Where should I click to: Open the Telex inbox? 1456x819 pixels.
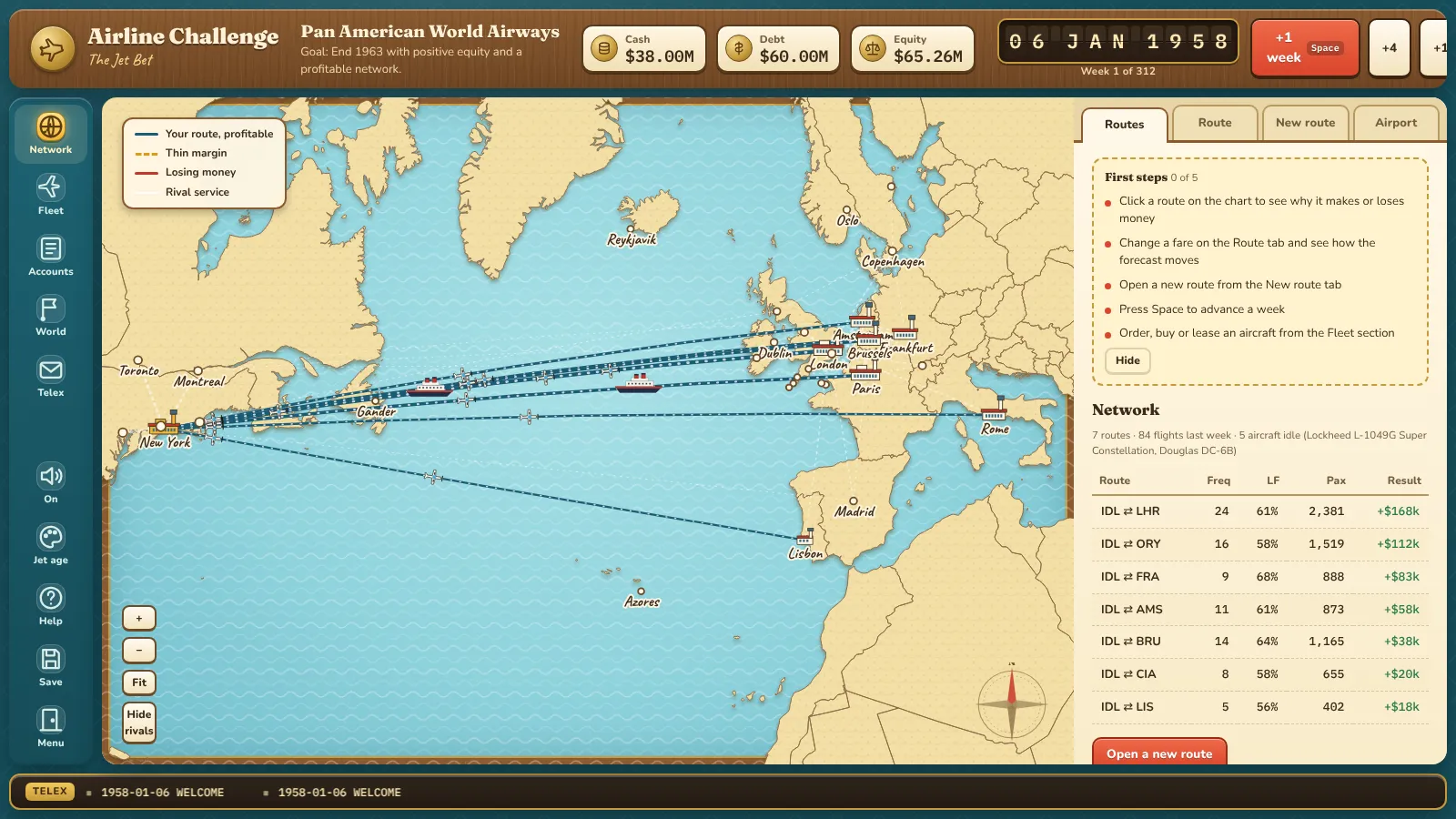point(51,377)
